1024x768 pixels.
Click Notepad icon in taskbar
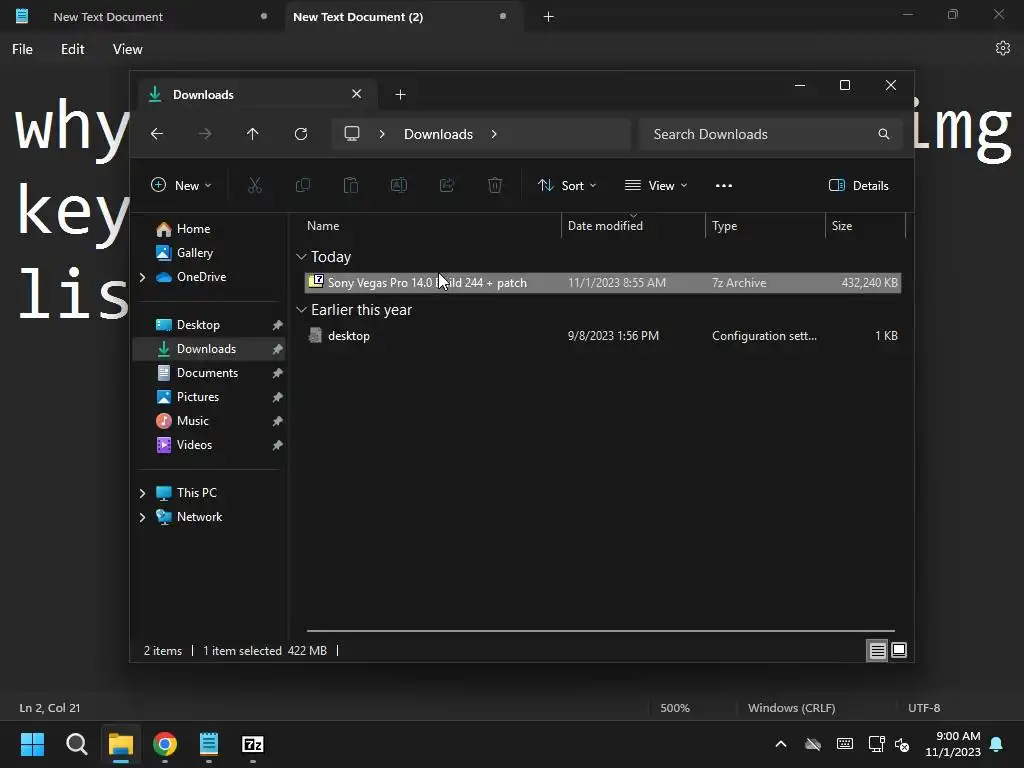[x=209, y=744]
